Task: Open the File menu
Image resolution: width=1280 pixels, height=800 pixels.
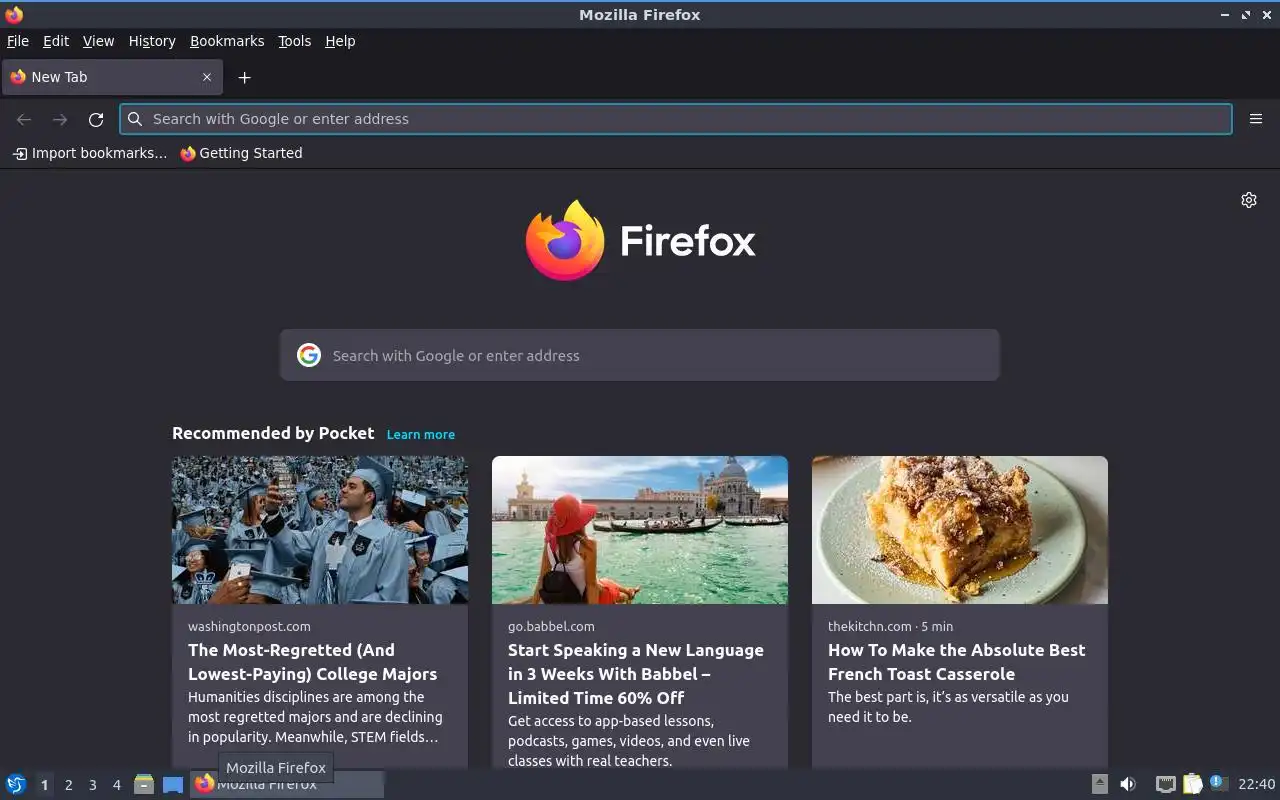Action: (18, 41)
